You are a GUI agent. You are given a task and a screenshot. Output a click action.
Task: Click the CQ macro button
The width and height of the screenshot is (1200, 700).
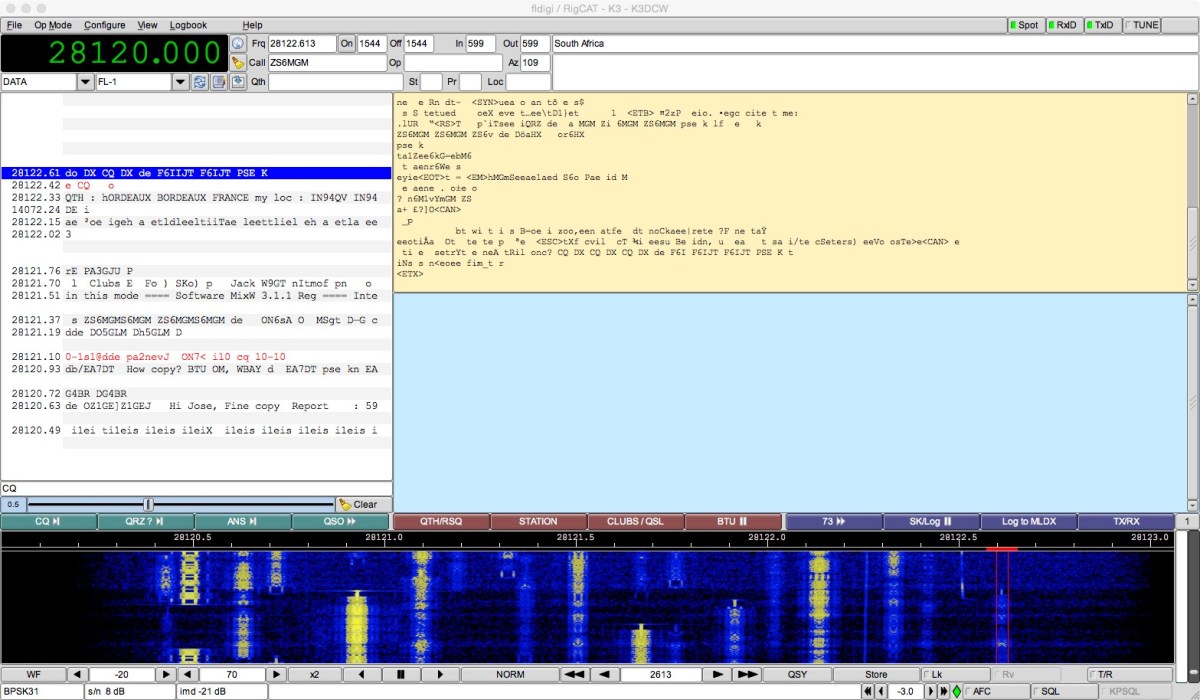(x=48, y=521)
